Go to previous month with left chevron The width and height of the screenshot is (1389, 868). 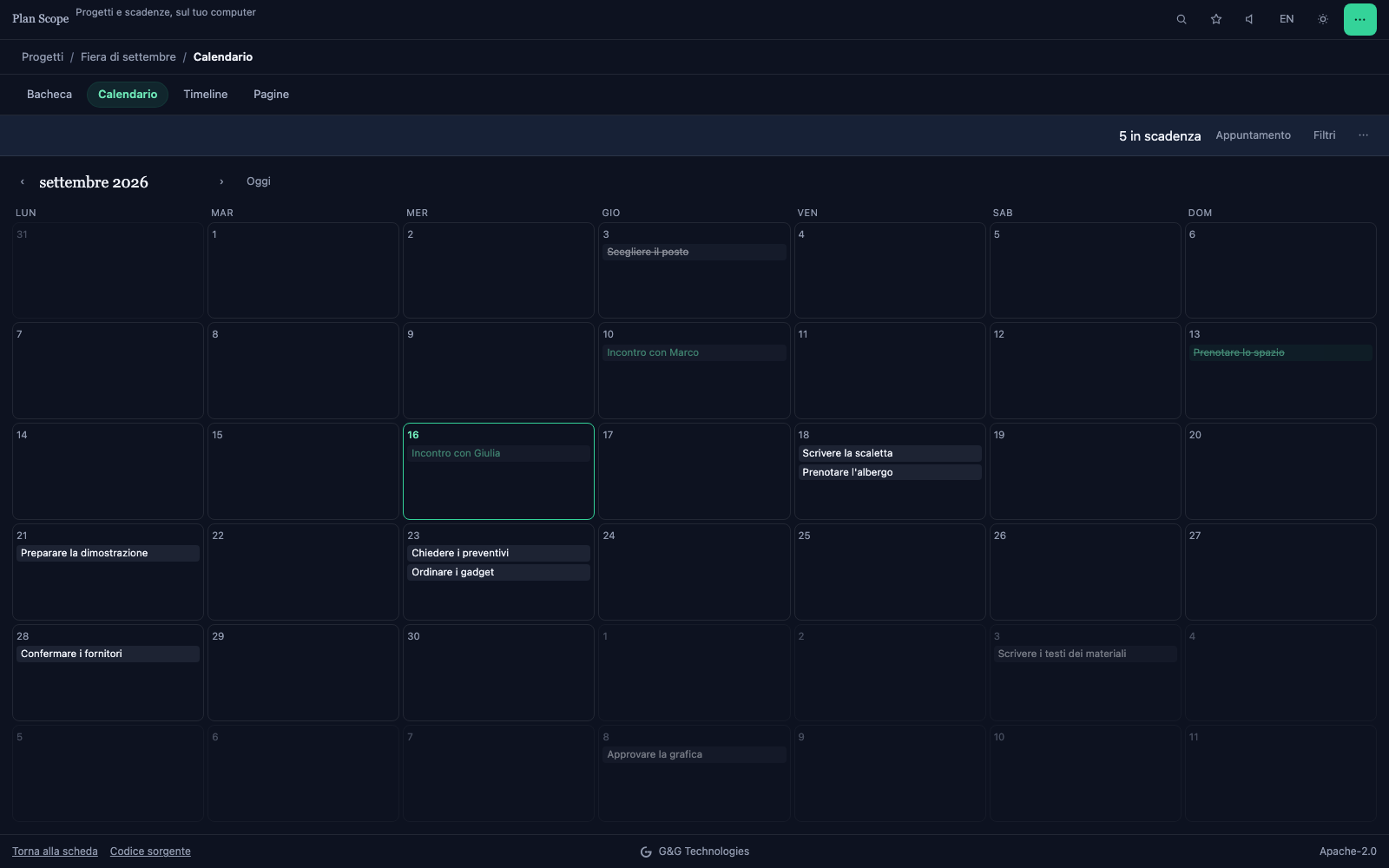pyautogui.click(x=22, y=182)
